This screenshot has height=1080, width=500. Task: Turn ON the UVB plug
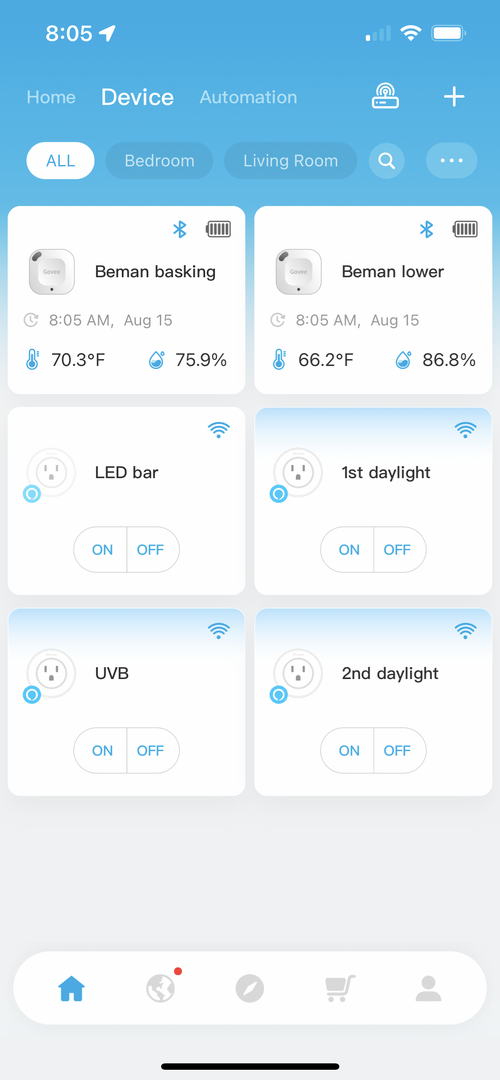[101, 751]
